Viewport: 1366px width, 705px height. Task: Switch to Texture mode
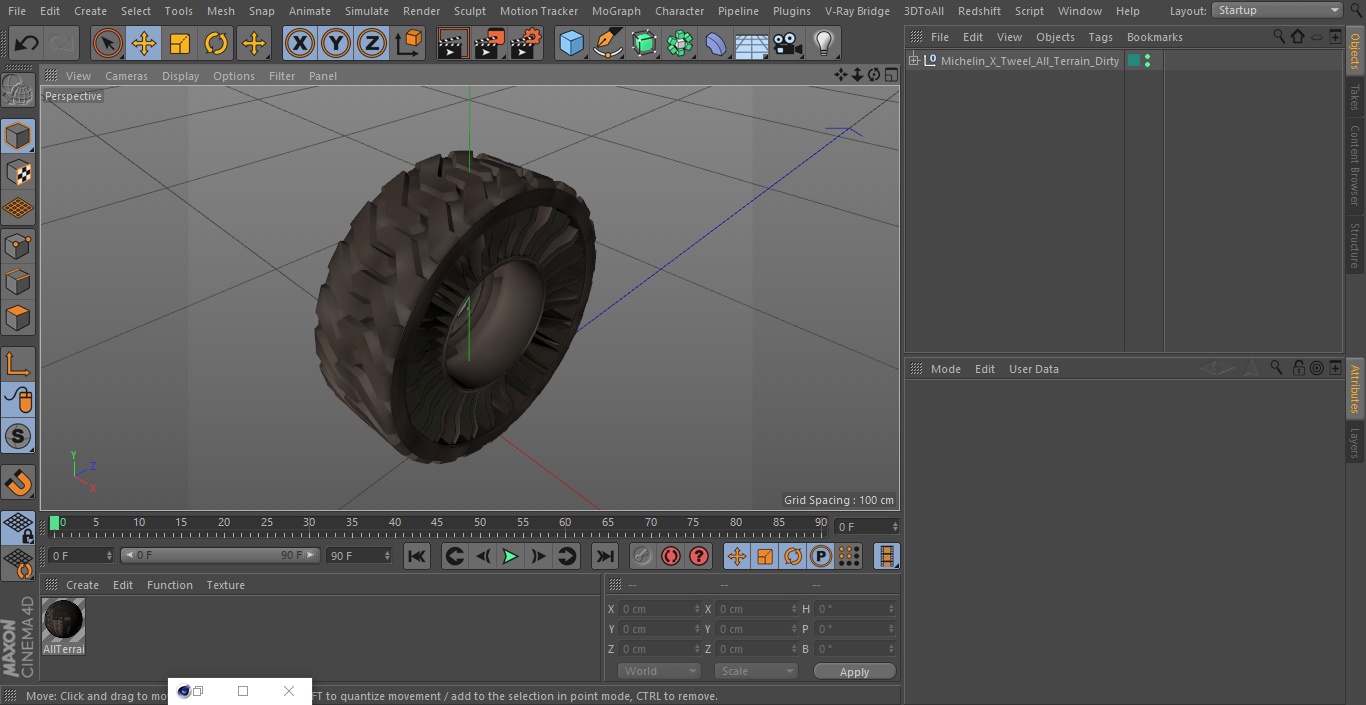(18, 173)
